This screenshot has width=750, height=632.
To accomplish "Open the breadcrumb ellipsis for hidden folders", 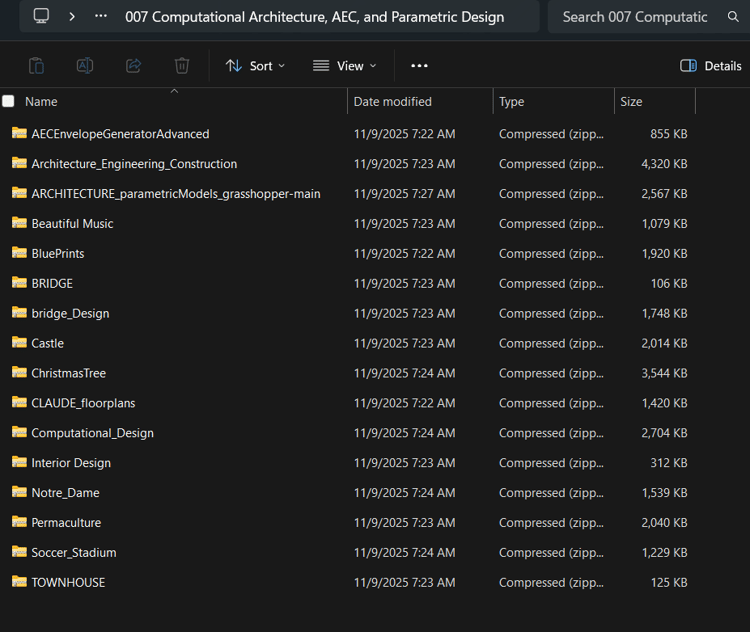I will [x=101, y=16].
